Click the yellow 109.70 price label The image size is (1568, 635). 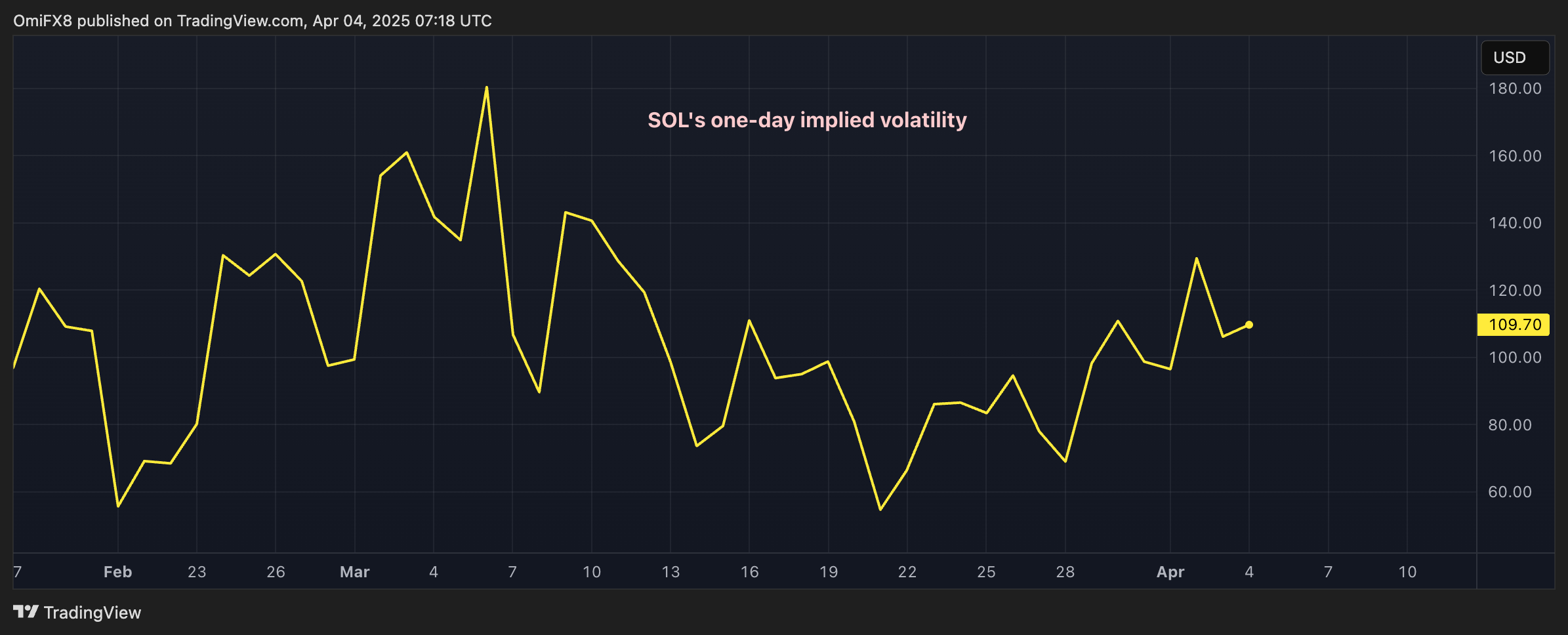click(x=1514, y=323)
